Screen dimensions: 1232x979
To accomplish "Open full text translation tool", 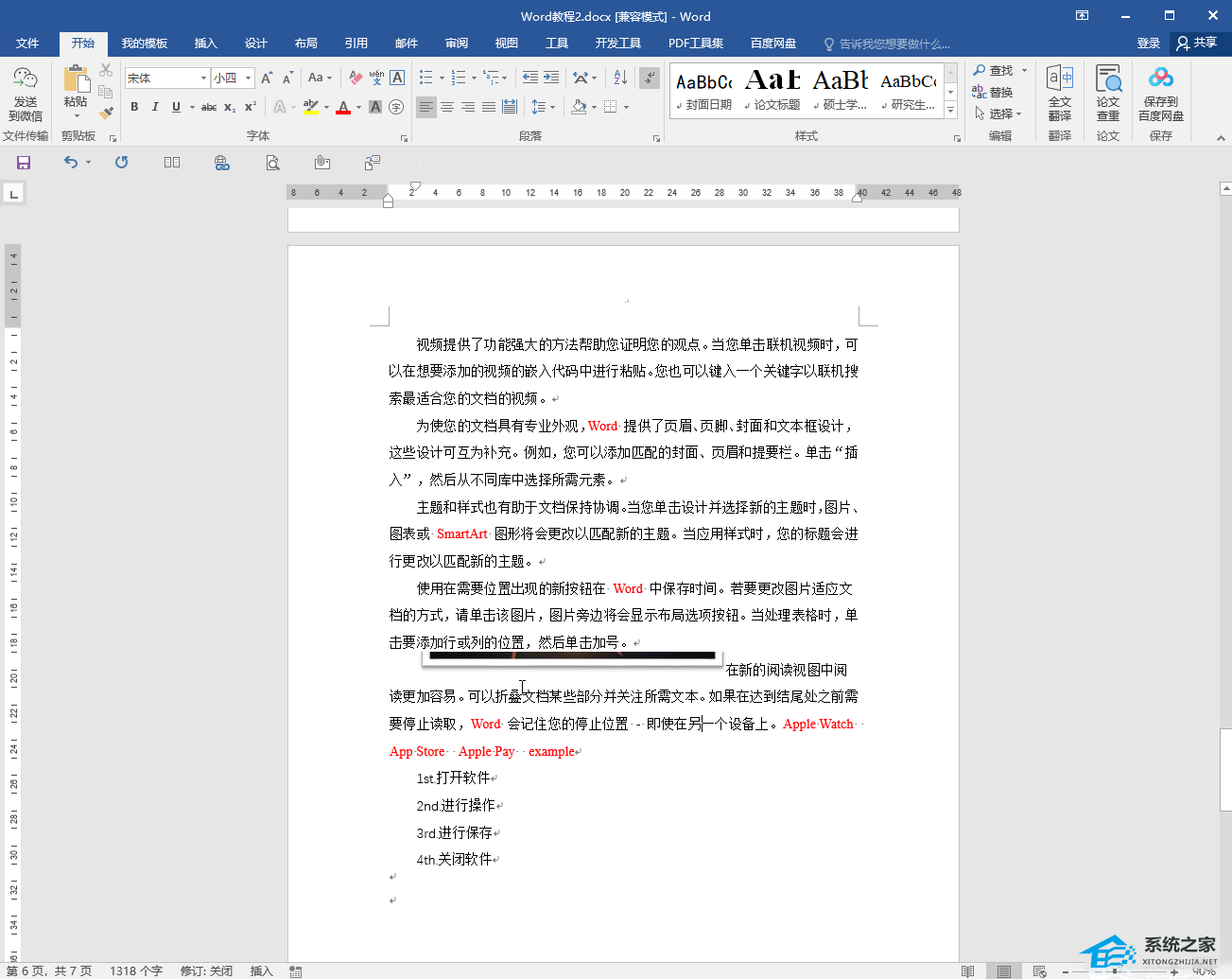I will [x=1059, y=93].
